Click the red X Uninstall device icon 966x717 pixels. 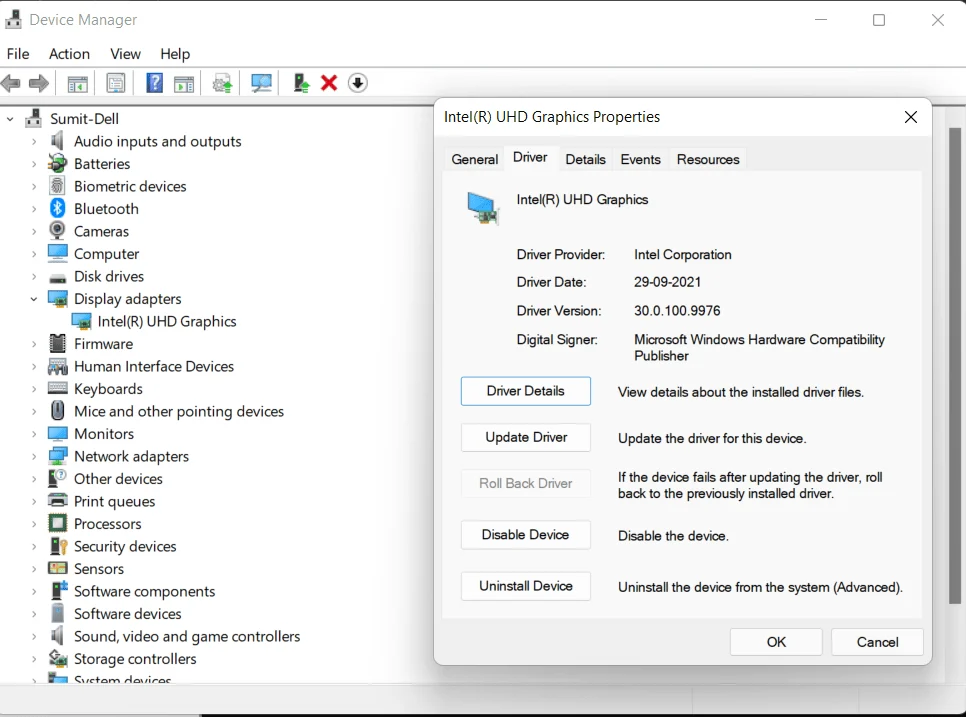pyautogui.click(x=329, y=83)
